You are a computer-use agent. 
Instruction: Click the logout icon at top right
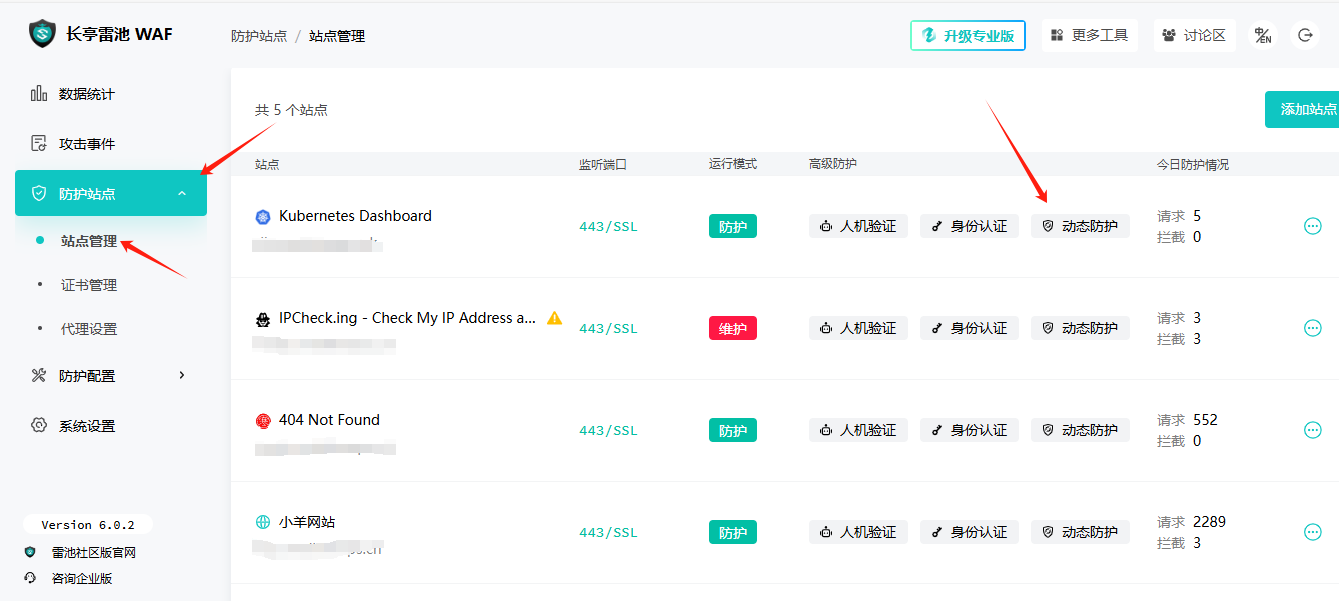pyautogui.click(x=1305, y=36)
